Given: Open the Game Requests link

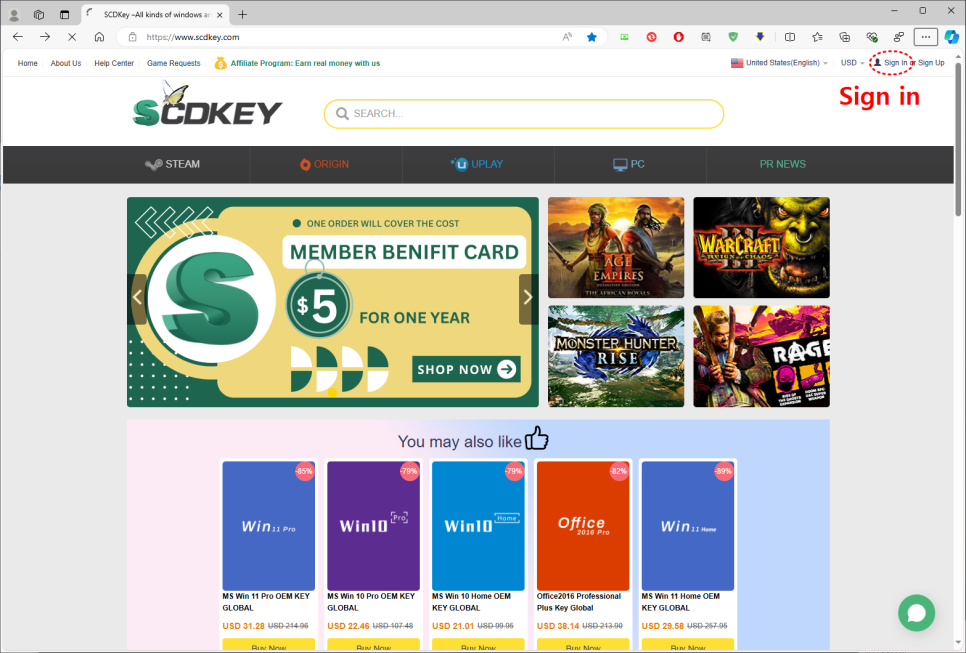Looking at the screenshot, I should tap(174, 63).
